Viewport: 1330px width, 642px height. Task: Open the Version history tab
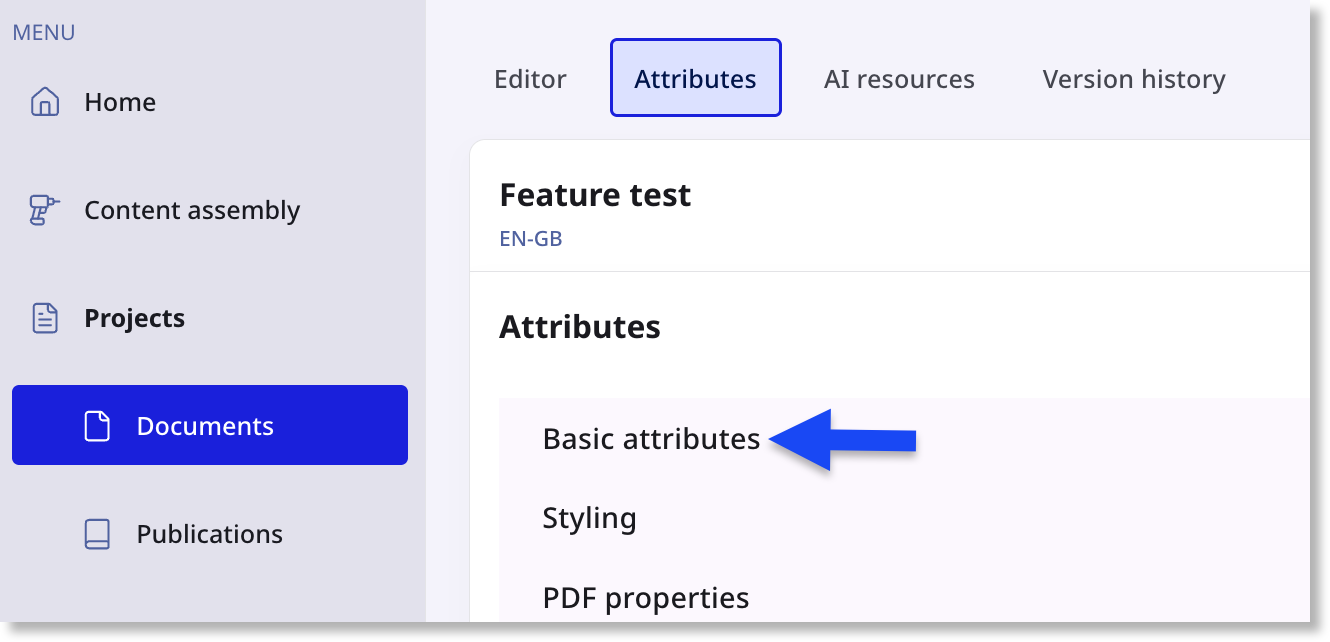(x=1134, y=79)
